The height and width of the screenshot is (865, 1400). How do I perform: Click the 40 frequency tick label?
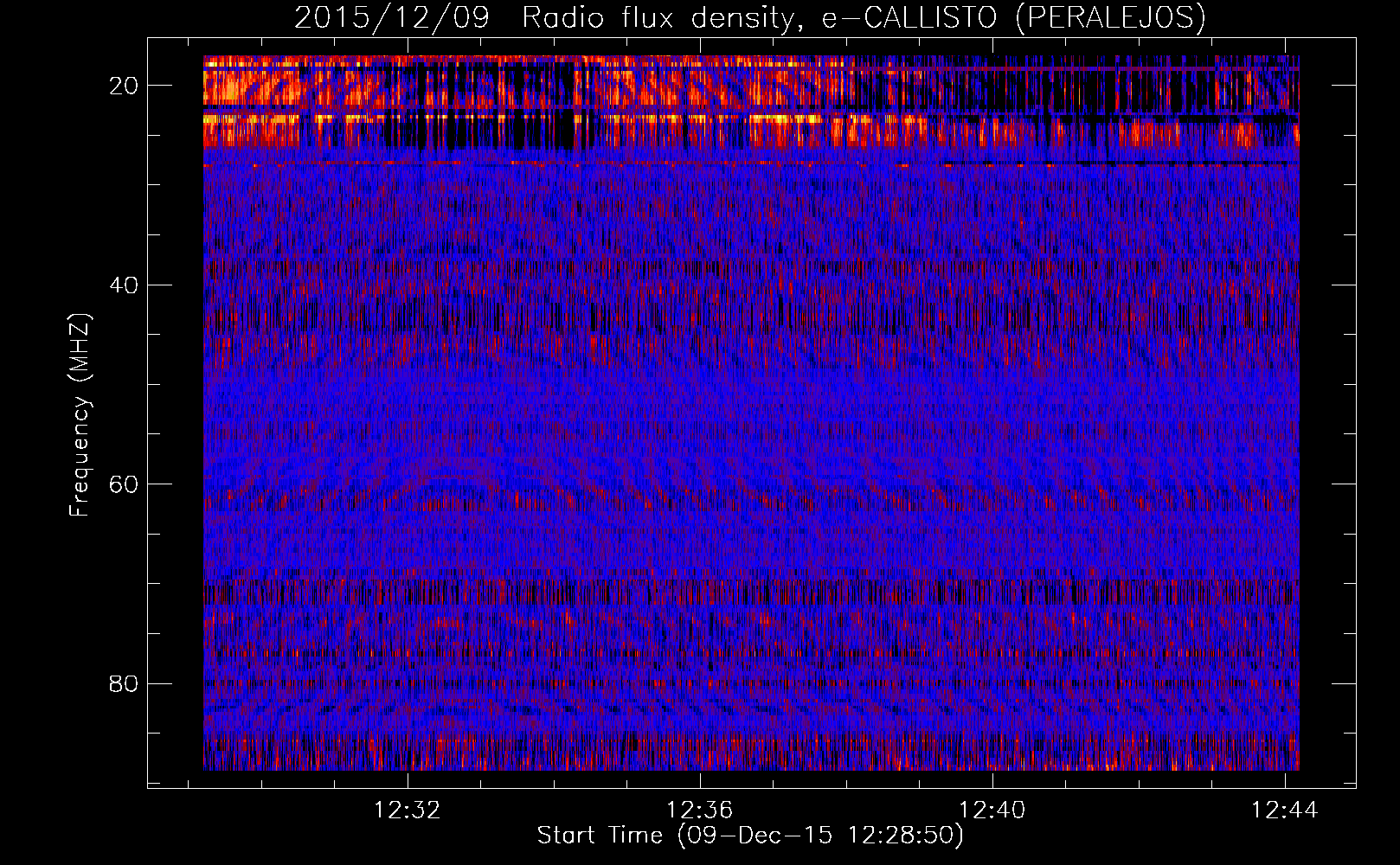(x=124, y=285)
